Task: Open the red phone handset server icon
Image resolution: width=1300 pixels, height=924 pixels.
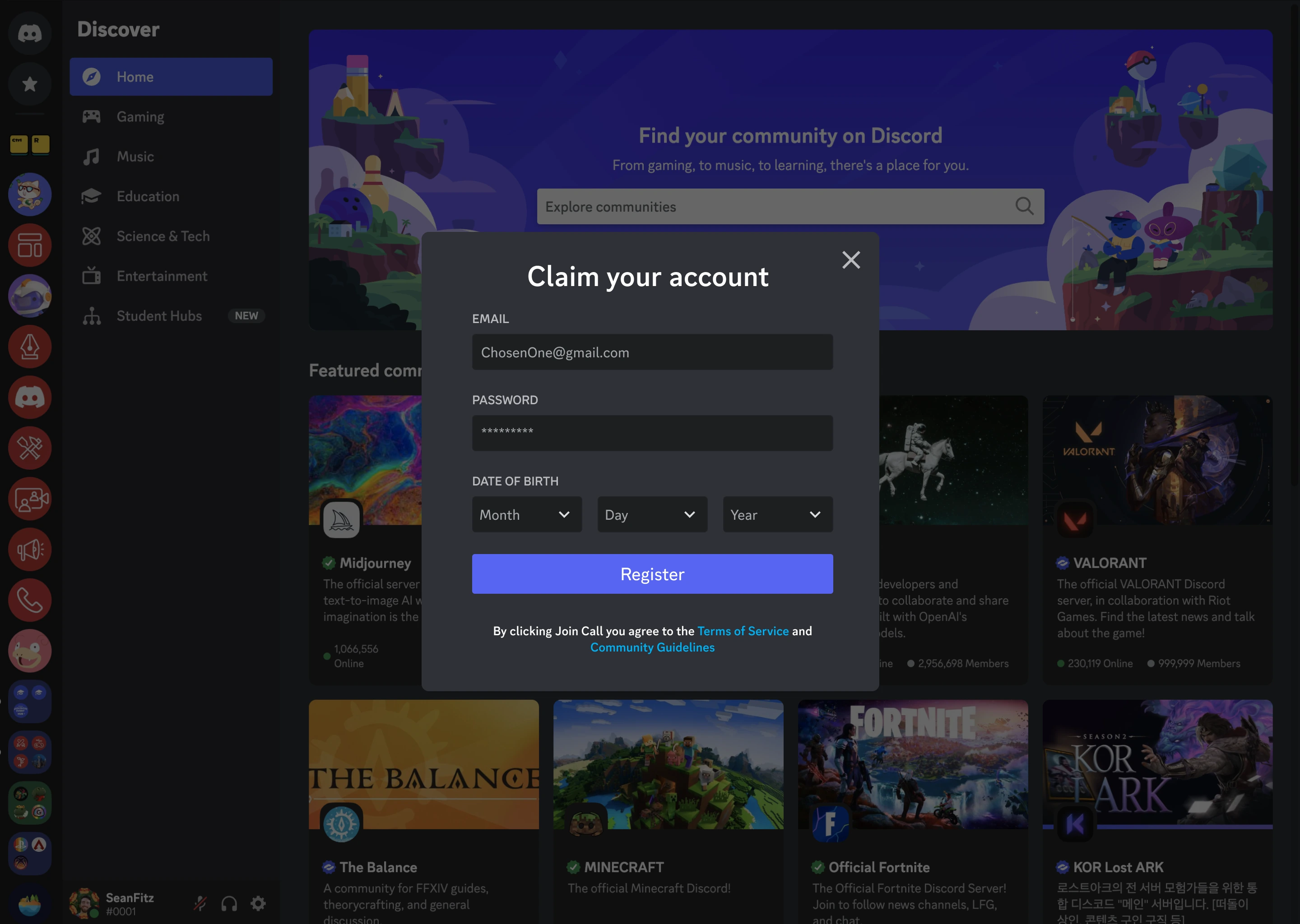Action: (x=30, y=600)
